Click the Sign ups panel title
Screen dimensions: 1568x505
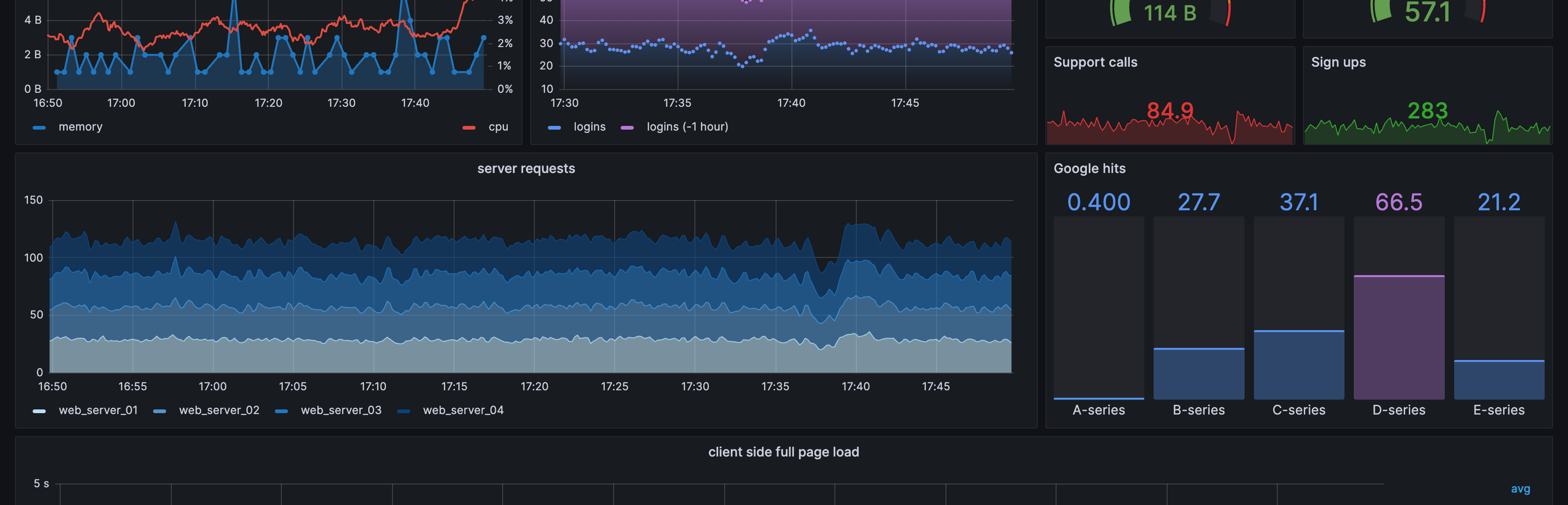click(1338, 62)
